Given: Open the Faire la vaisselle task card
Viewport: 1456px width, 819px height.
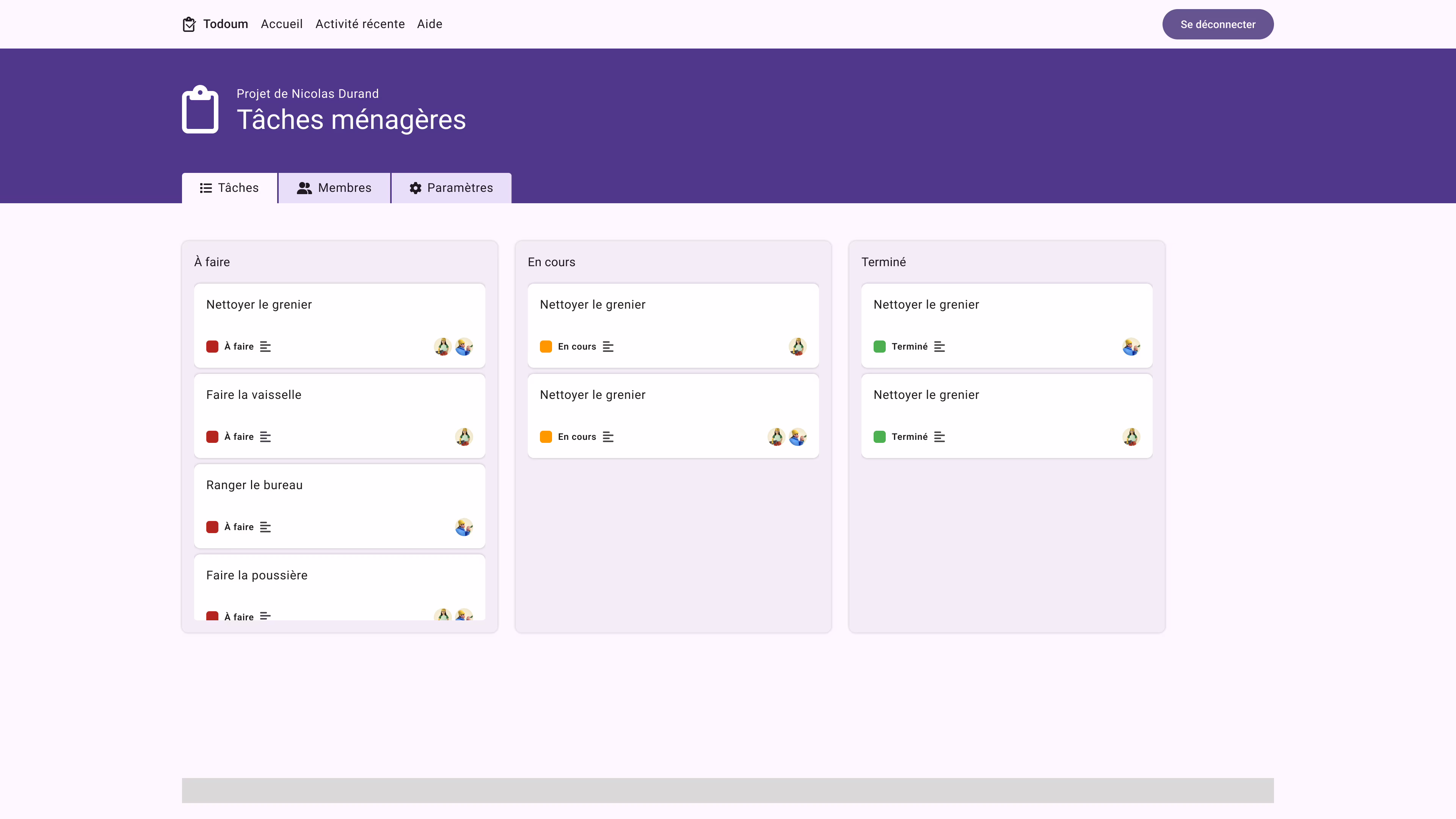Looking at the screenshot, I should tap(340, 416).
